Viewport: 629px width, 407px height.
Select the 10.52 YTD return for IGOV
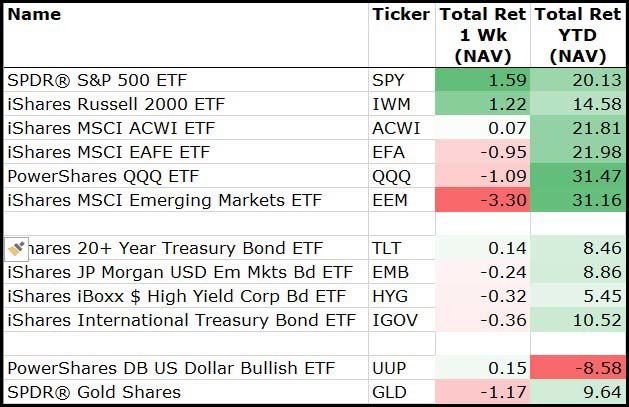tap(578, 320)
